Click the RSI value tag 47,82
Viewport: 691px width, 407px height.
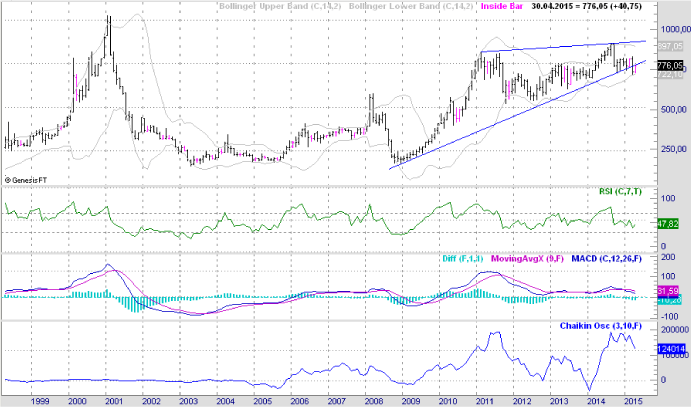click(x=668, y=226)
